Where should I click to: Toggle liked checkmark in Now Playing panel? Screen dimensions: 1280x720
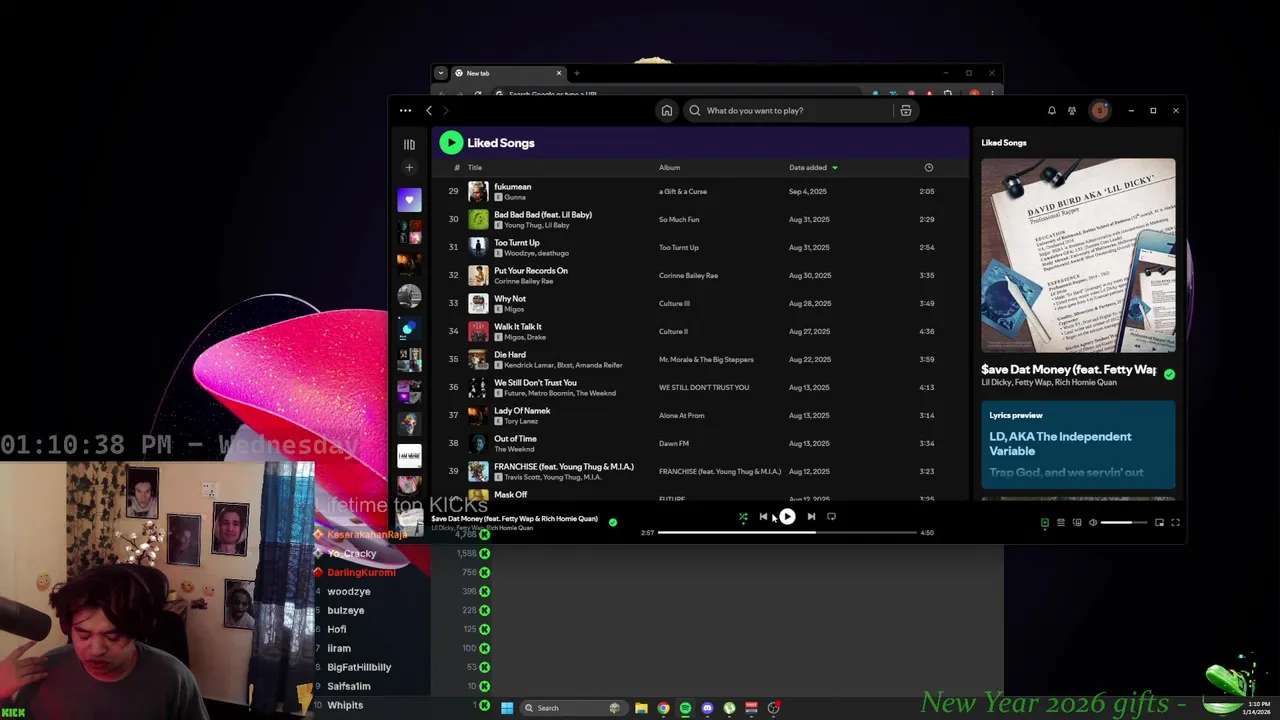[1169, 374]
